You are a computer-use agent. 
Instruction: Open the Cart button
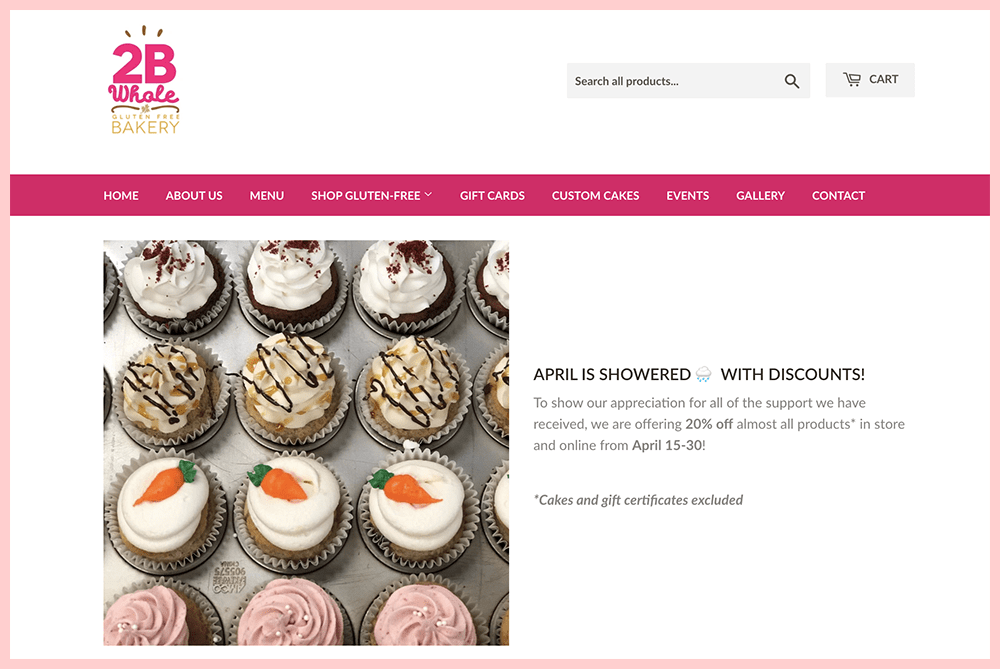point(870,80)
